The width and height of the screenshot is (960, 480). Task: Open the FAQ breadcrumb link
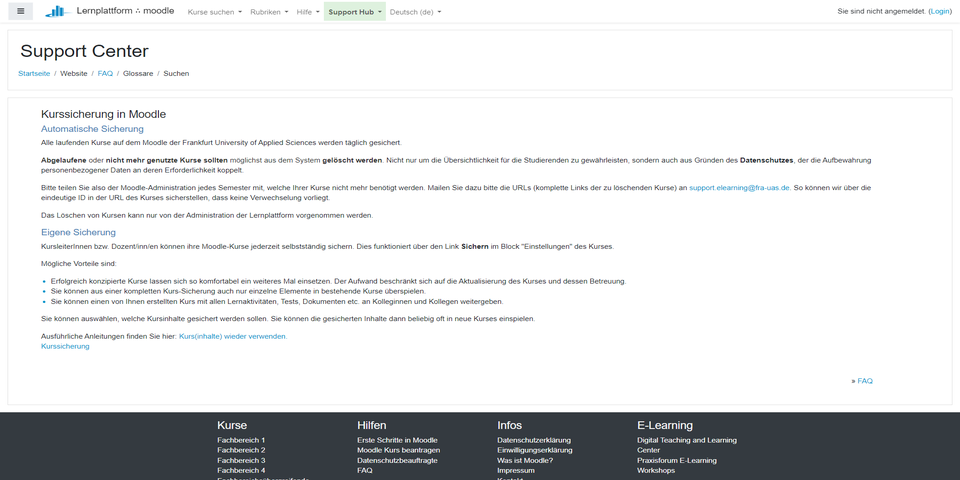(x=105, y=73)
